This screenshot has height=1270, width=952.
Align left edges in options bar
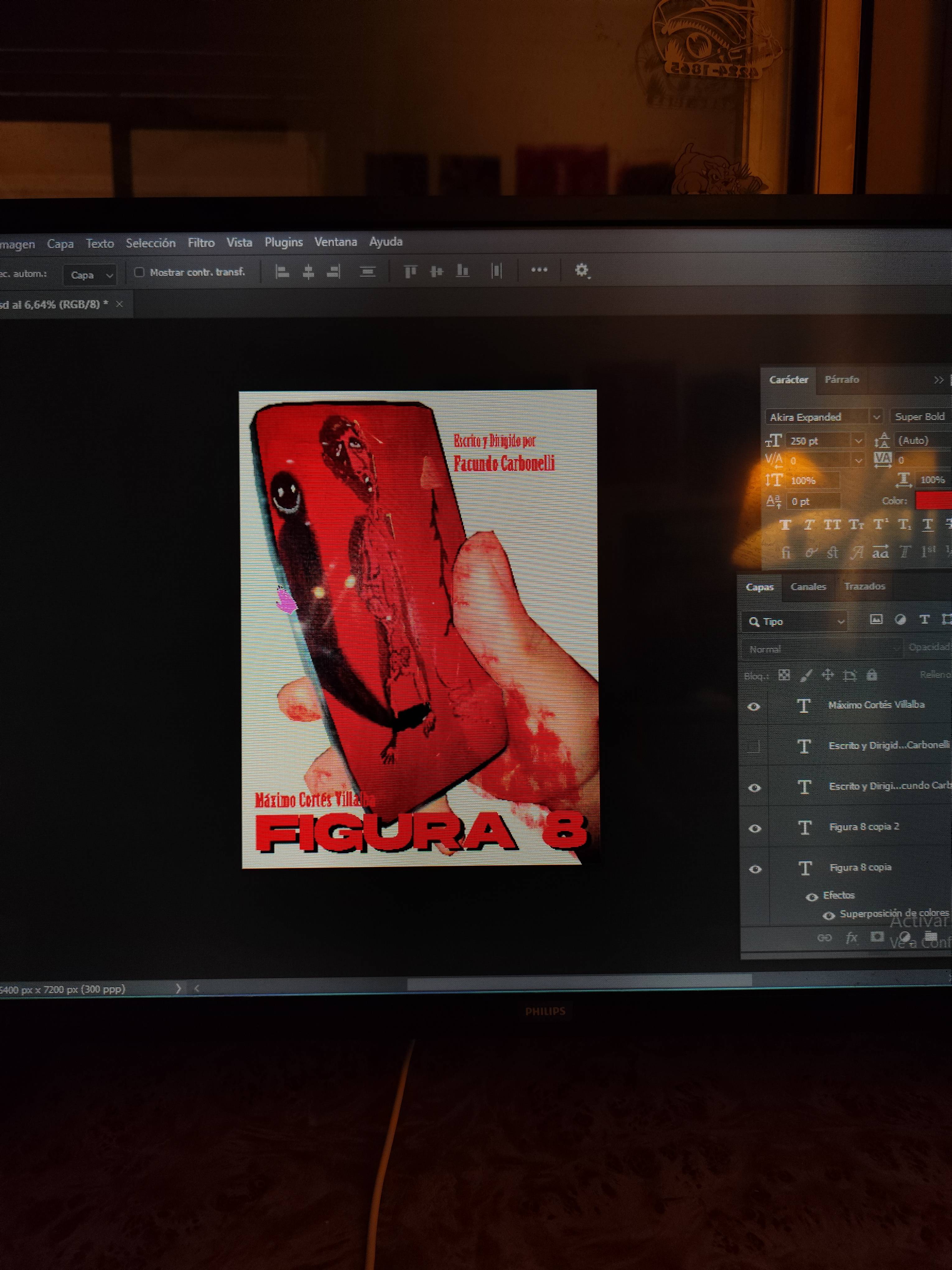282,271
